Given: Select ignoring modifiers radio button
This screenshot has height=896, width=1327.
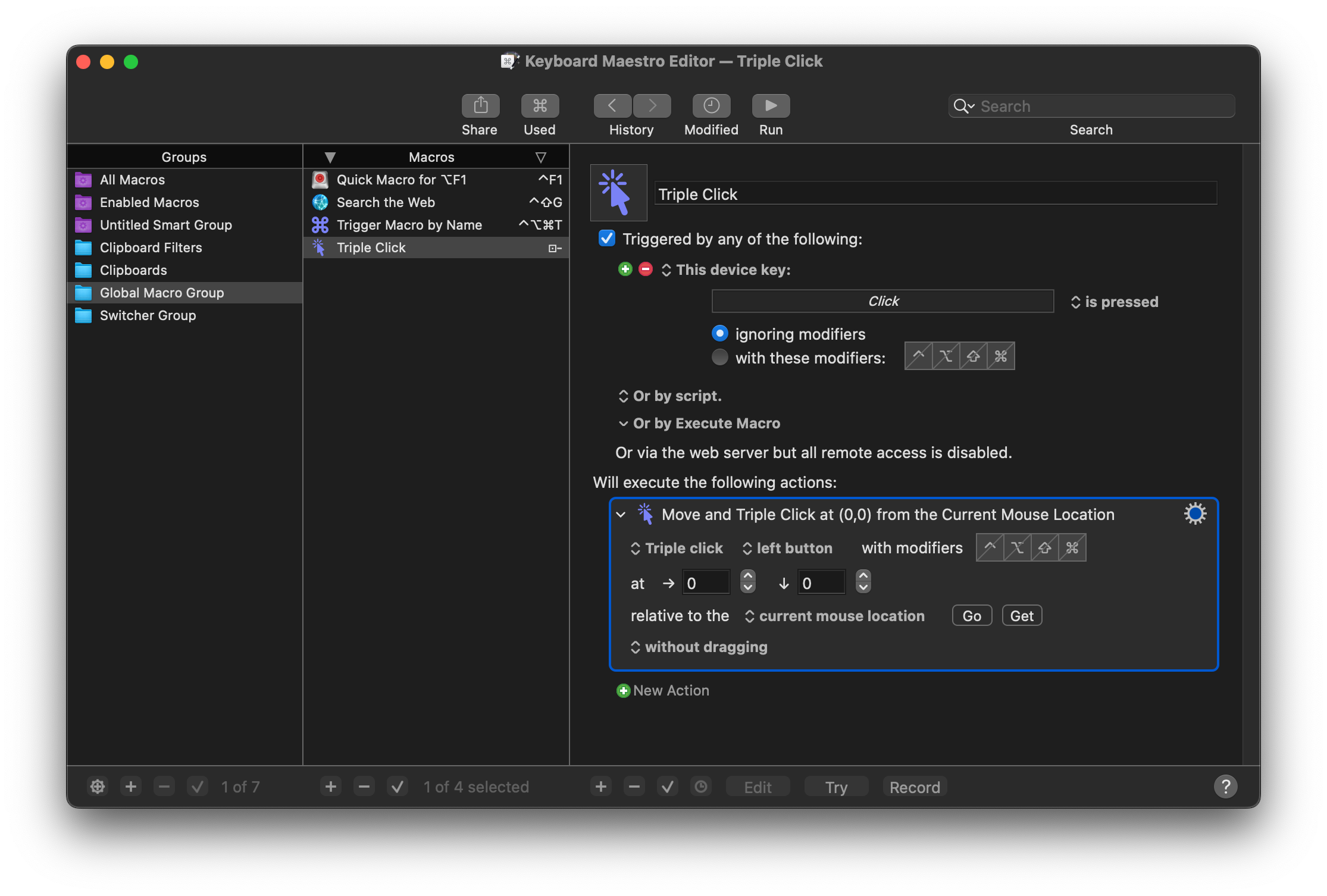Looking at the screenshot, I should [720, 333].
